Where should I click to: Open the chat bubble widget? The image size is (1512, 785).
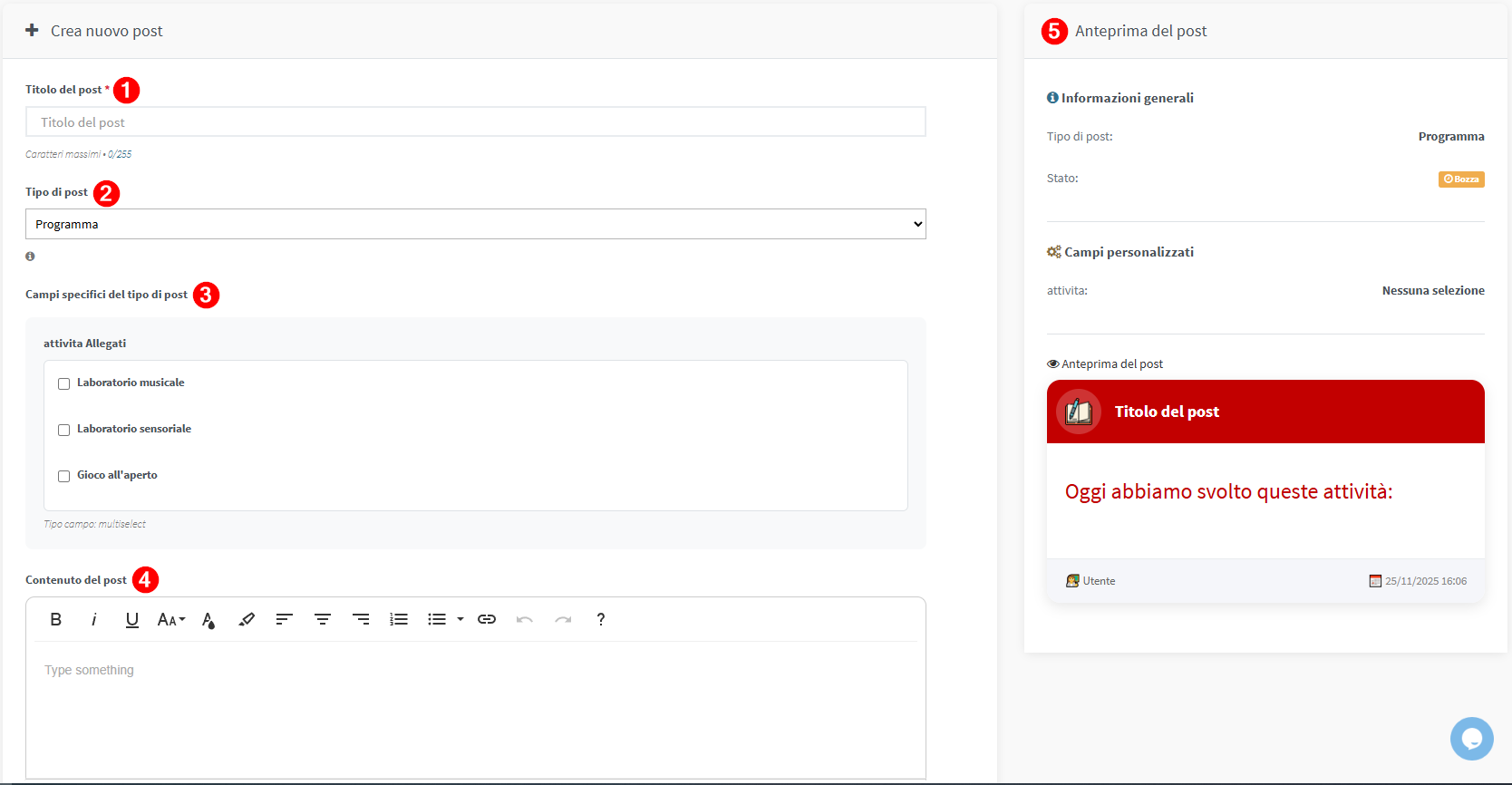pos(1471,739)
